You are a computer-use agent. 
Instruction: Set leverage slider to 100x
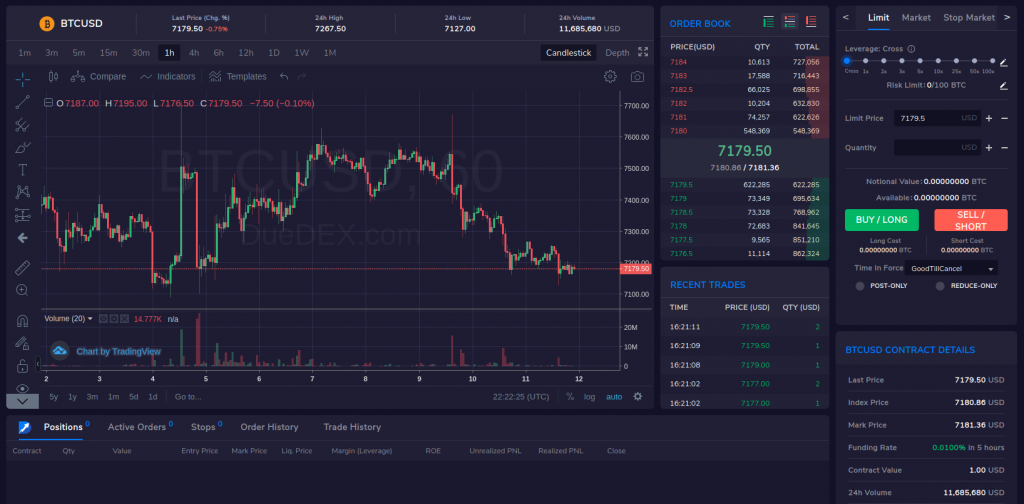tap(993, 61)
